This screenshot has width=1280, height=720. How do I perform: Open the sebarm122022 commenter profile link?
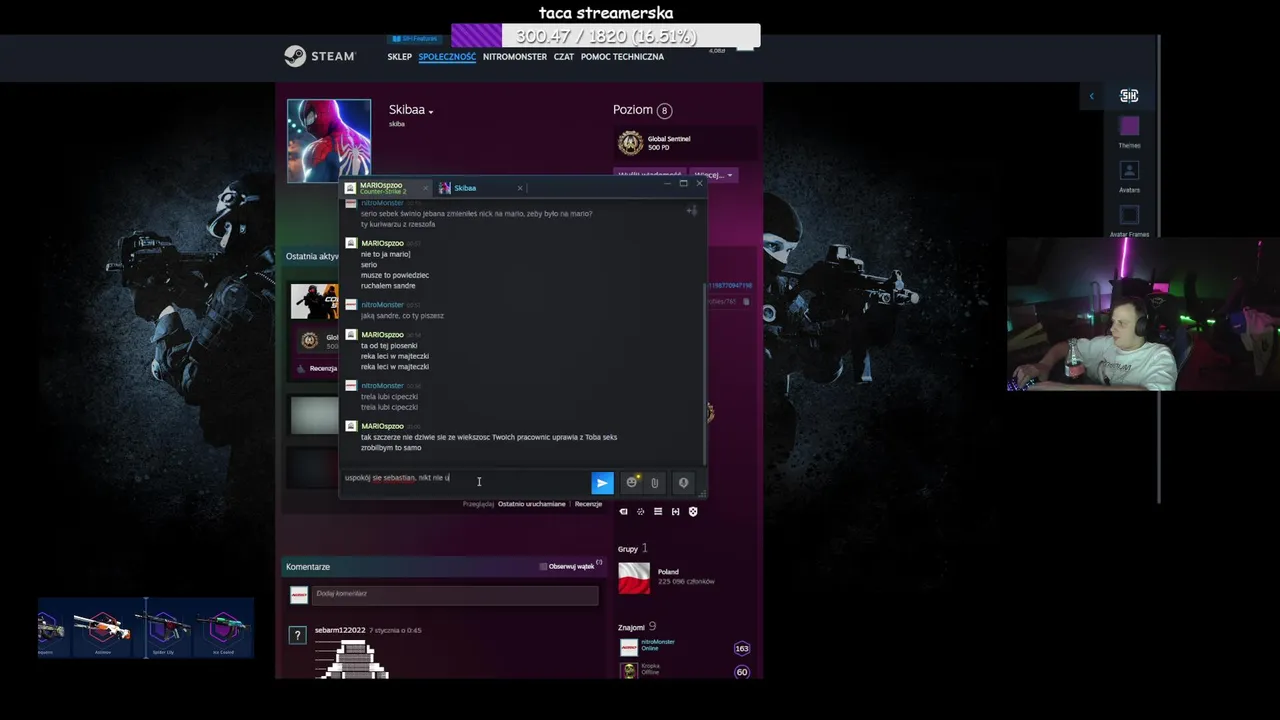coord(340,630)
